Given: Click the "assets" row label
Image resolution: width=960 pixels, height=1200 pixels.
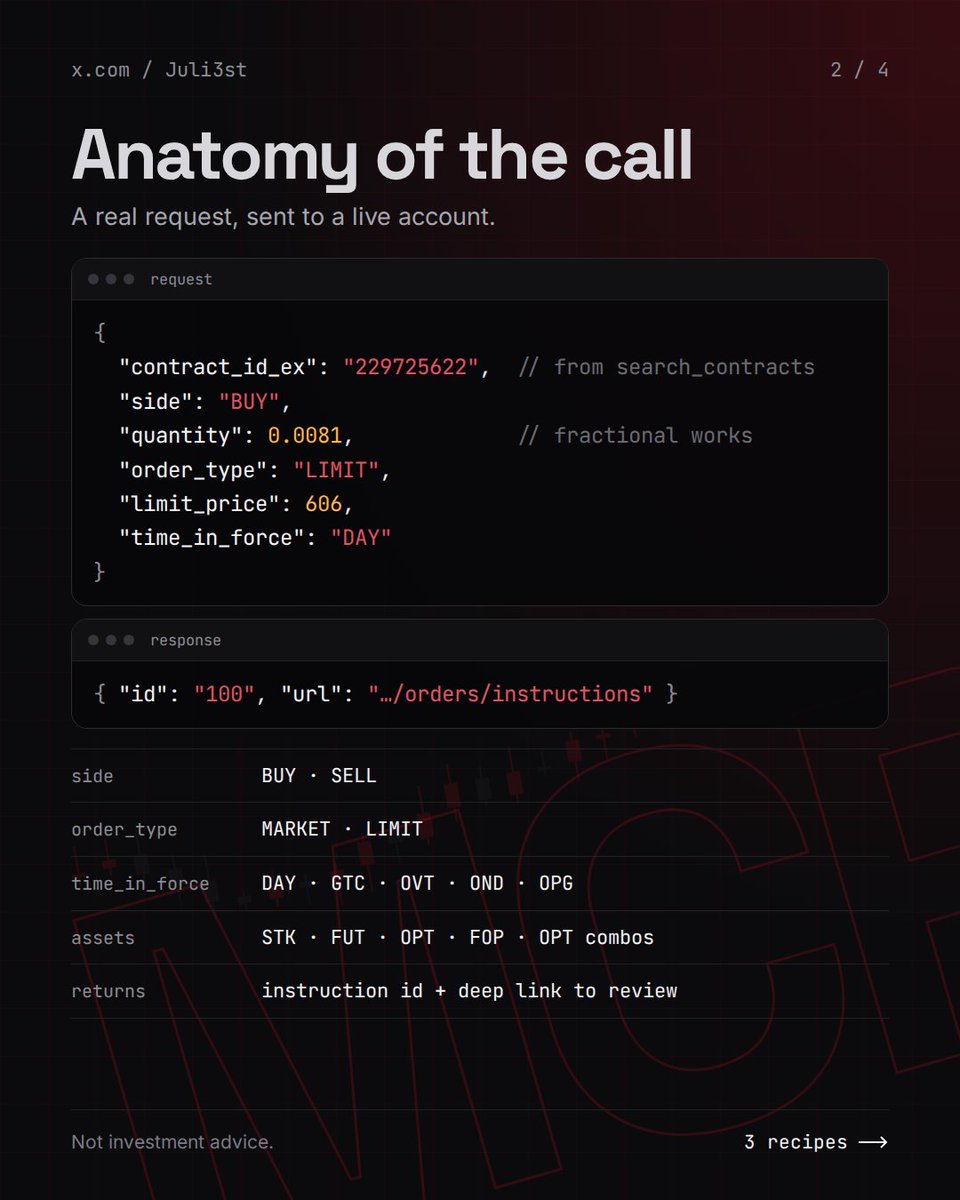Looking at the screenshot, I should (103, 938).
